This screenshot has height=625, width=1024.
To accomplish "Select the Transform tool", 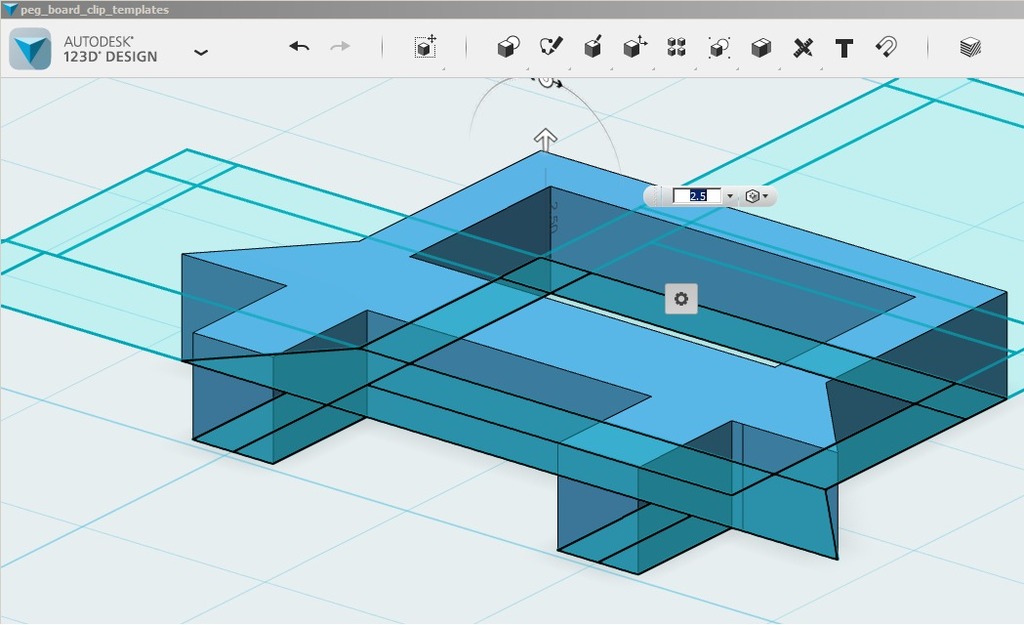I will 426,47.
